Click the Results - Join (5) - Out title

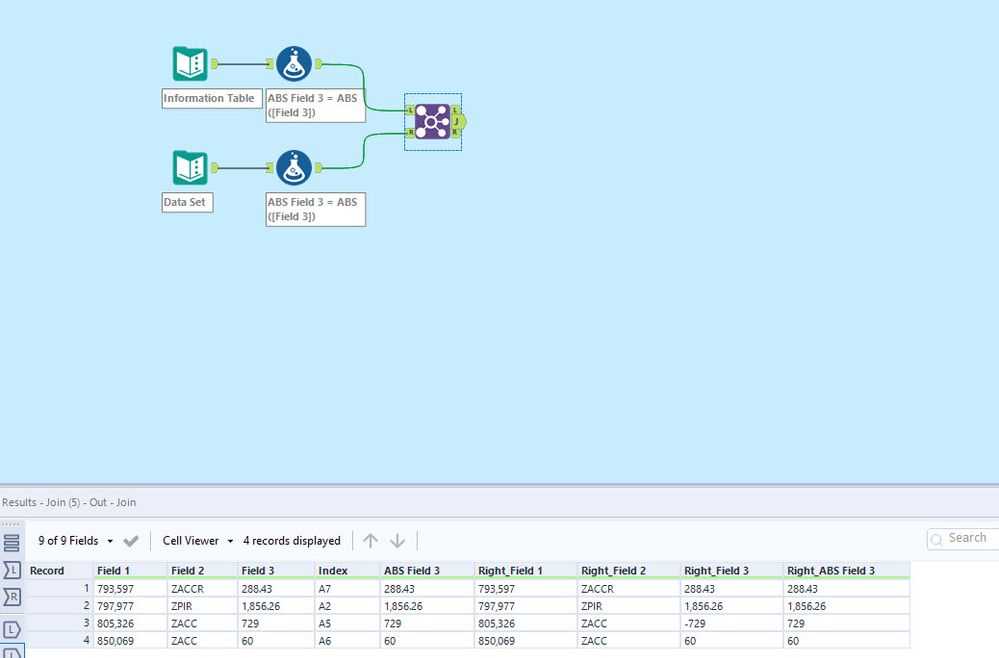pos(69,502)
